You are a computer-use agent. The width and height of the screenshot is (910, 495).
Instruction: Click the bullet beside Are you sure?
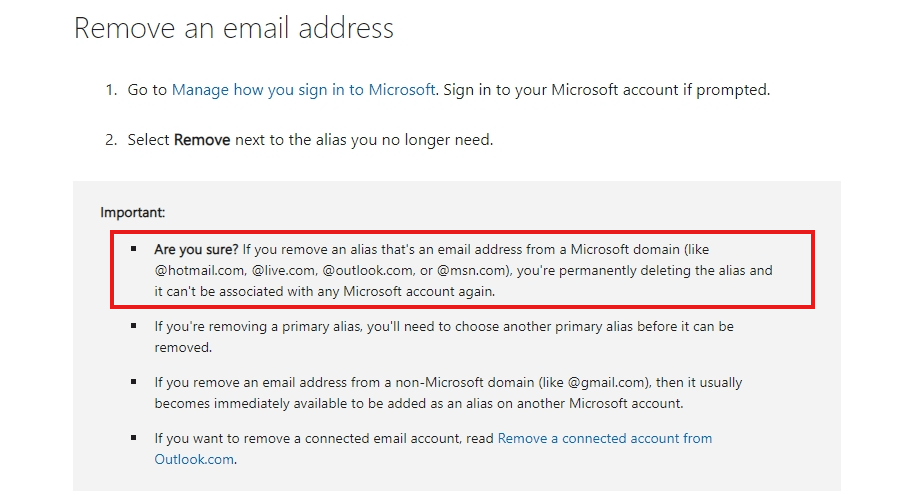(x=133, y=249)
